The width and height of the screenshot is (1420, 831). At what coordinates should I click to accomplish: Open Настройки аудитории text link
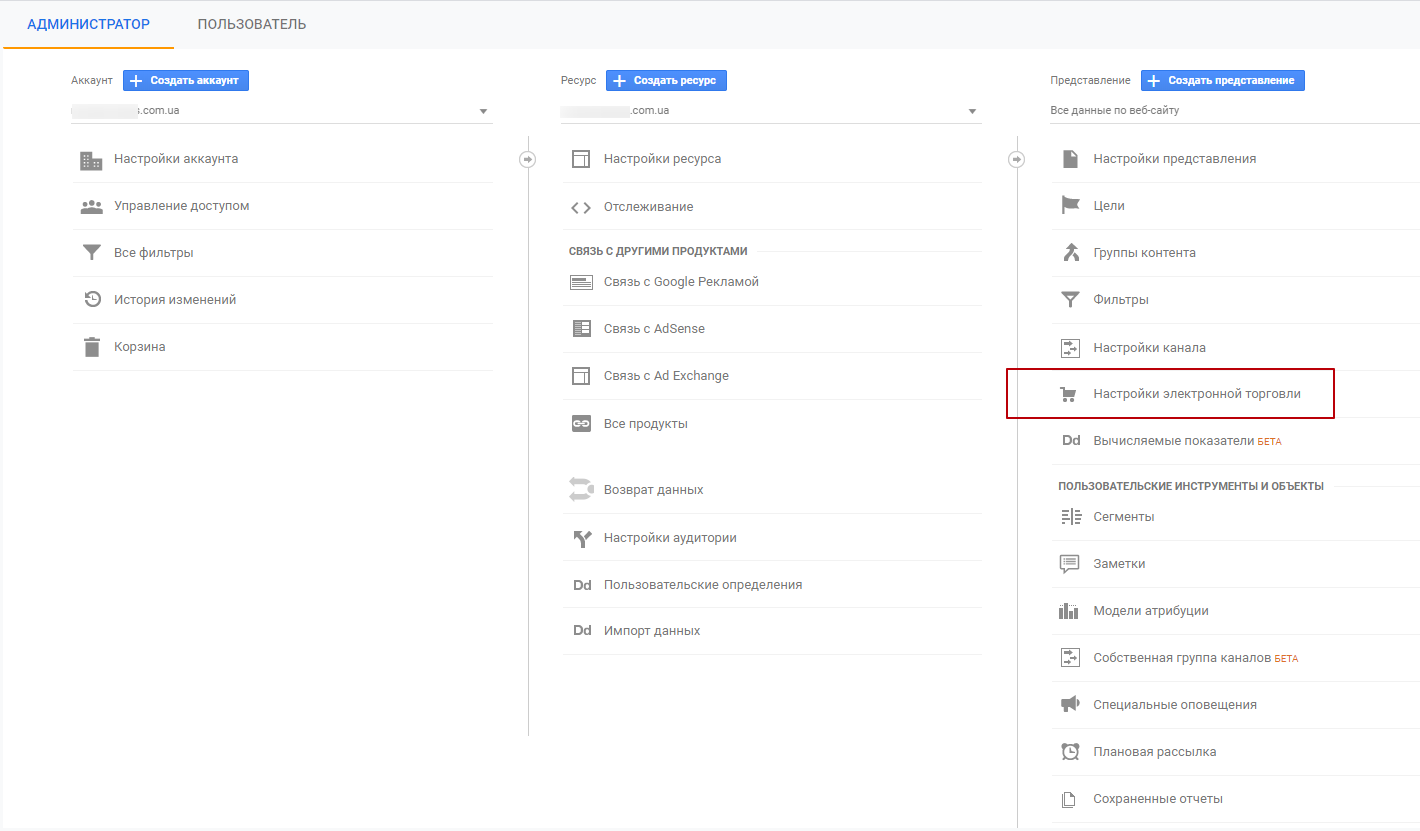coord(670,538)
